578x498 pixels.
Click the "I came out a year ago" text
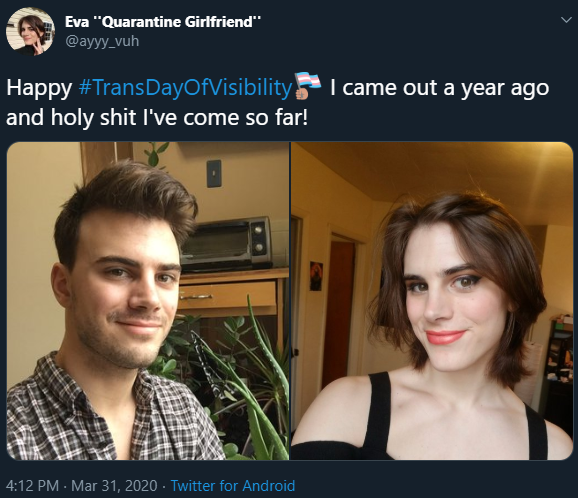pyautogui.click(x=439, y=88)
